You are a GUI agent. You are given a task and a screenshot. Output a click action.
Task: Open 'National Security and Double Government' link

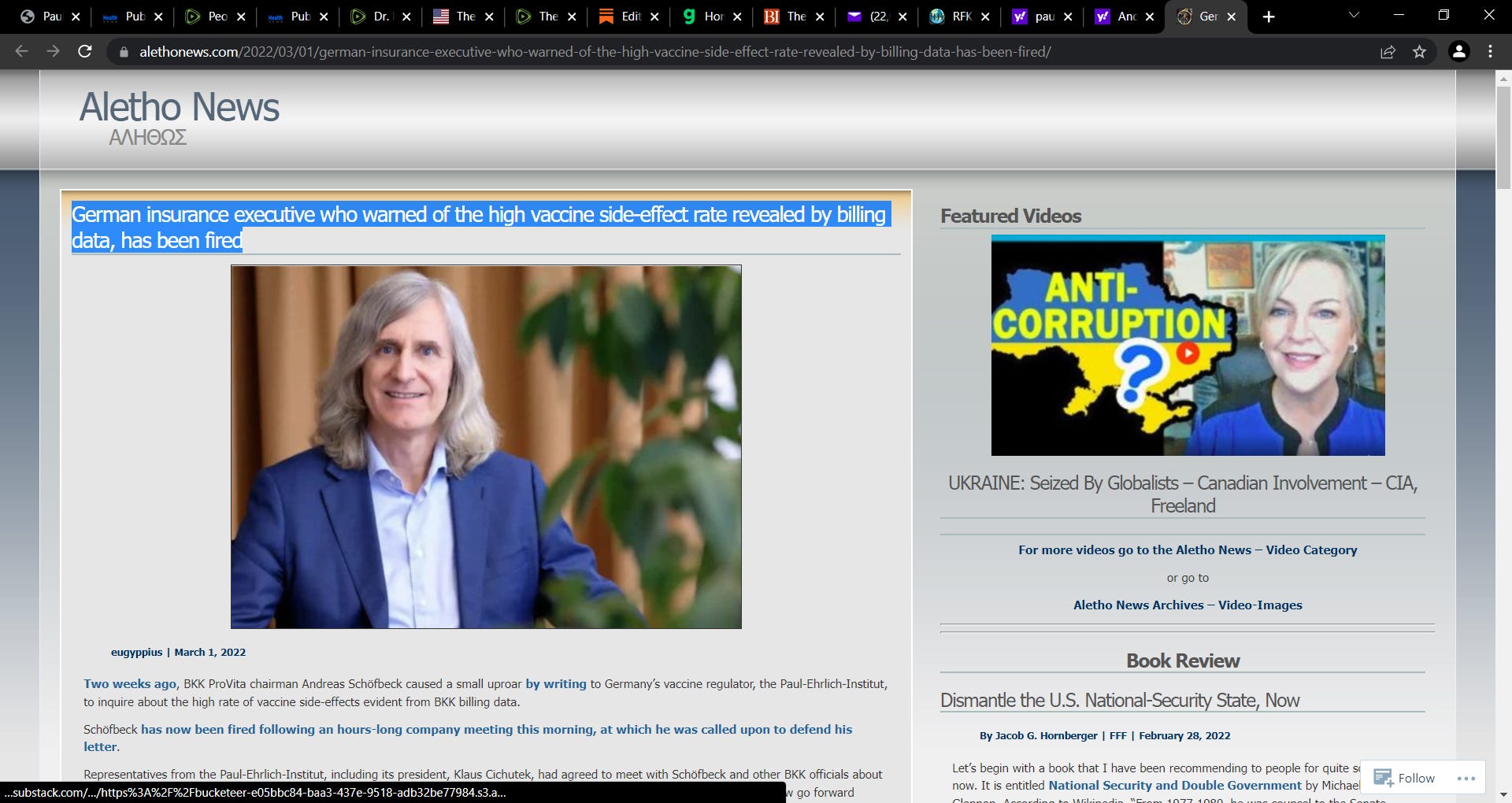click(x=1175, y=785)
